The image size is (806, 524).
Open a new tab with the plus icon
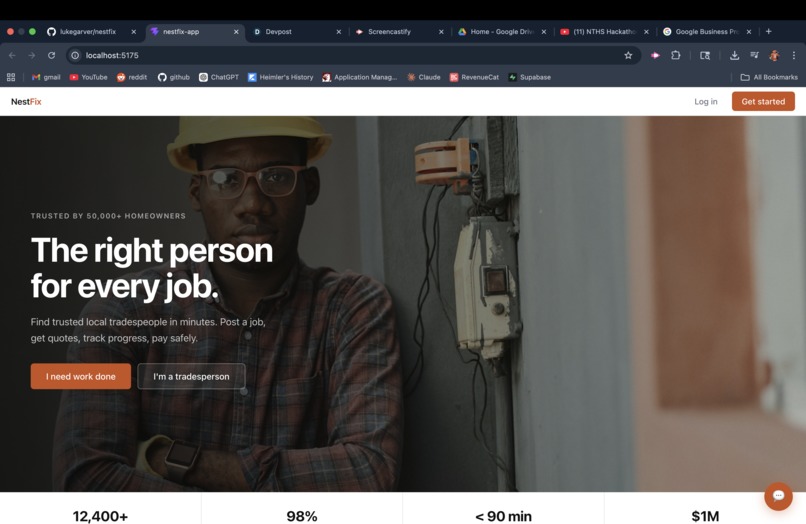click(x=768, y=31)
